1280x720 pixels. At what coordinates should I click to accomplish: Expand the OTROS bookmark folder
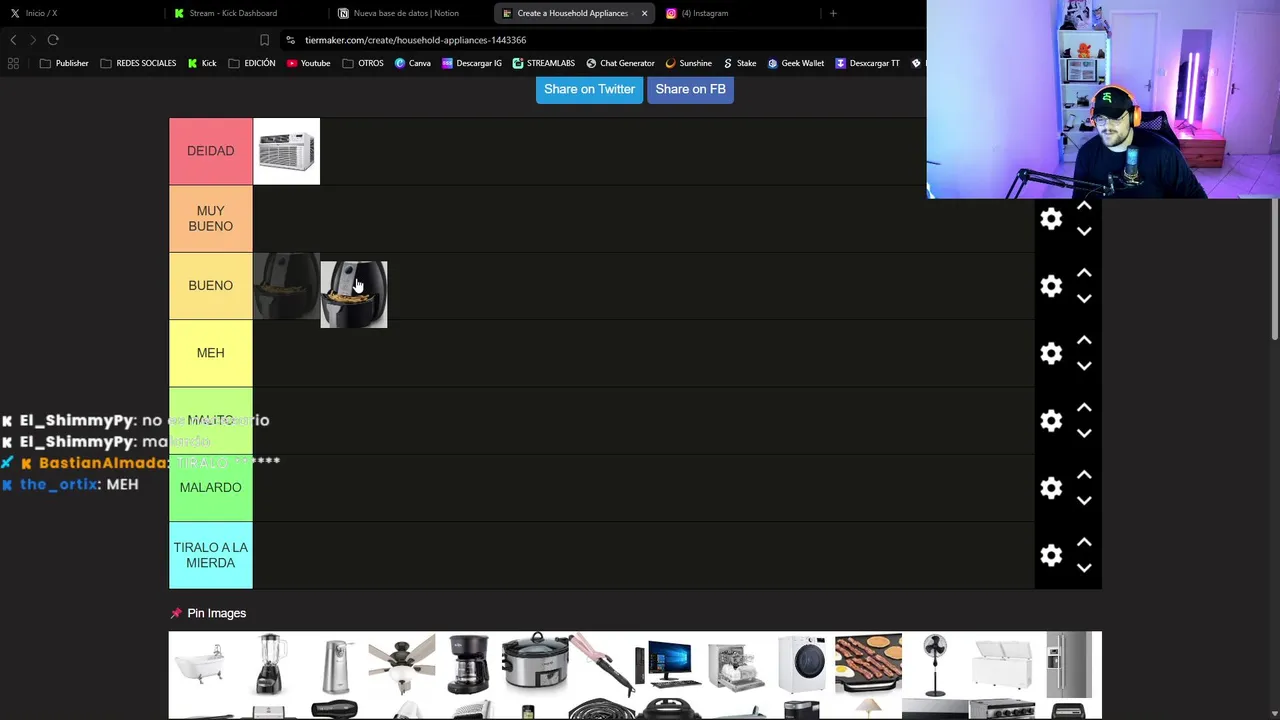(363, 63)
